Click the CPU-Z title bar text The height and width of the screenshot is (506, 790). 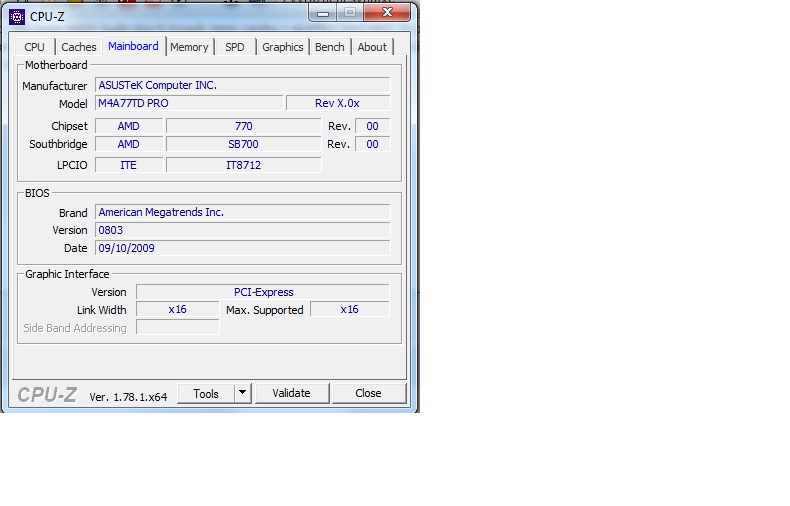point(47,17)
